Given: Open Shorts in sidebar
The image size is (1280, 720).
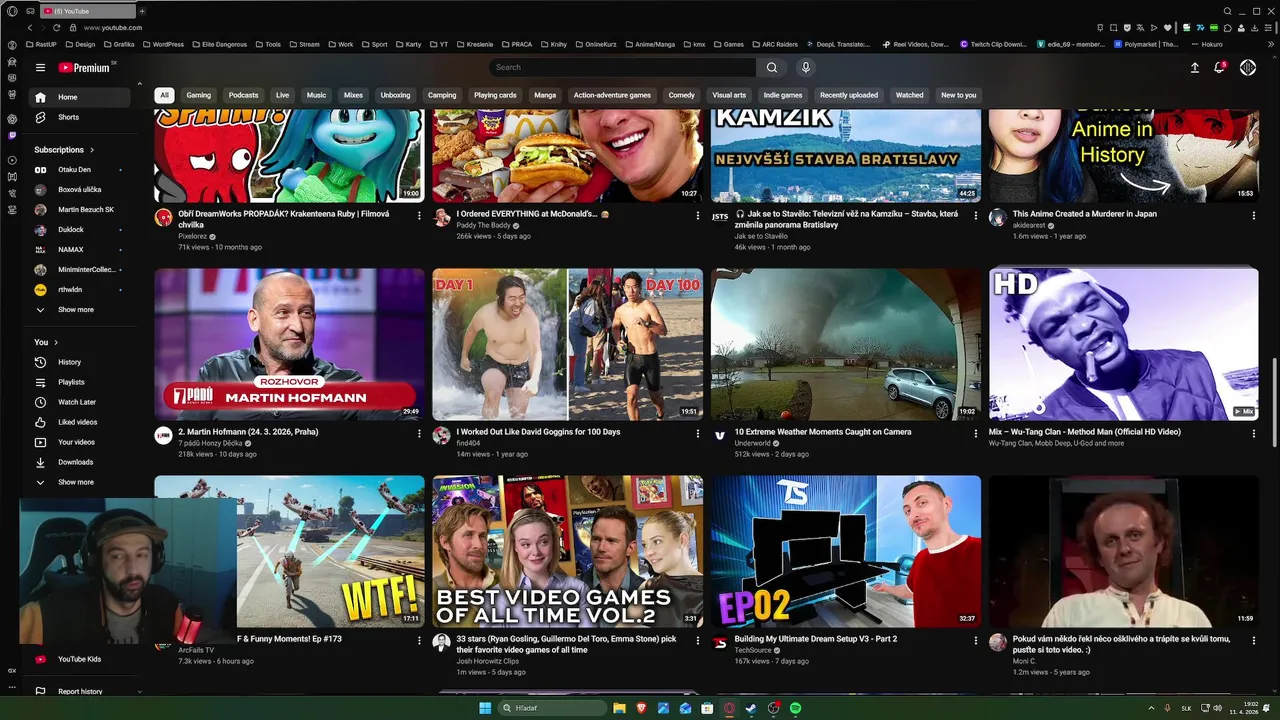Looking at the screenshot, I should 79,117.
